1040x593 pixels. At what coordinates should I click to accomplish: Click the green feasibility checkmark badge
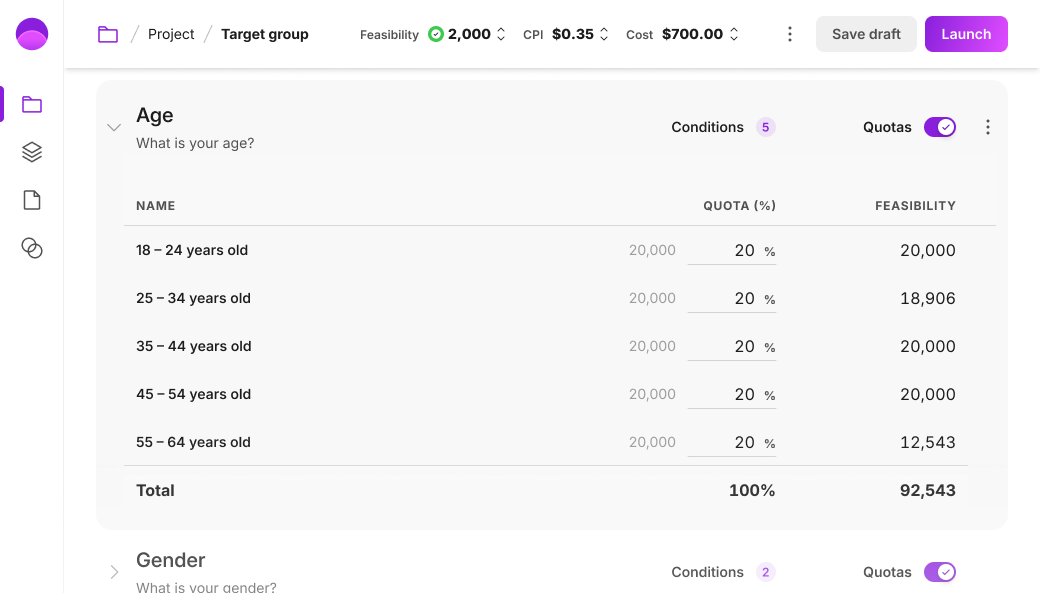(435, 33)
